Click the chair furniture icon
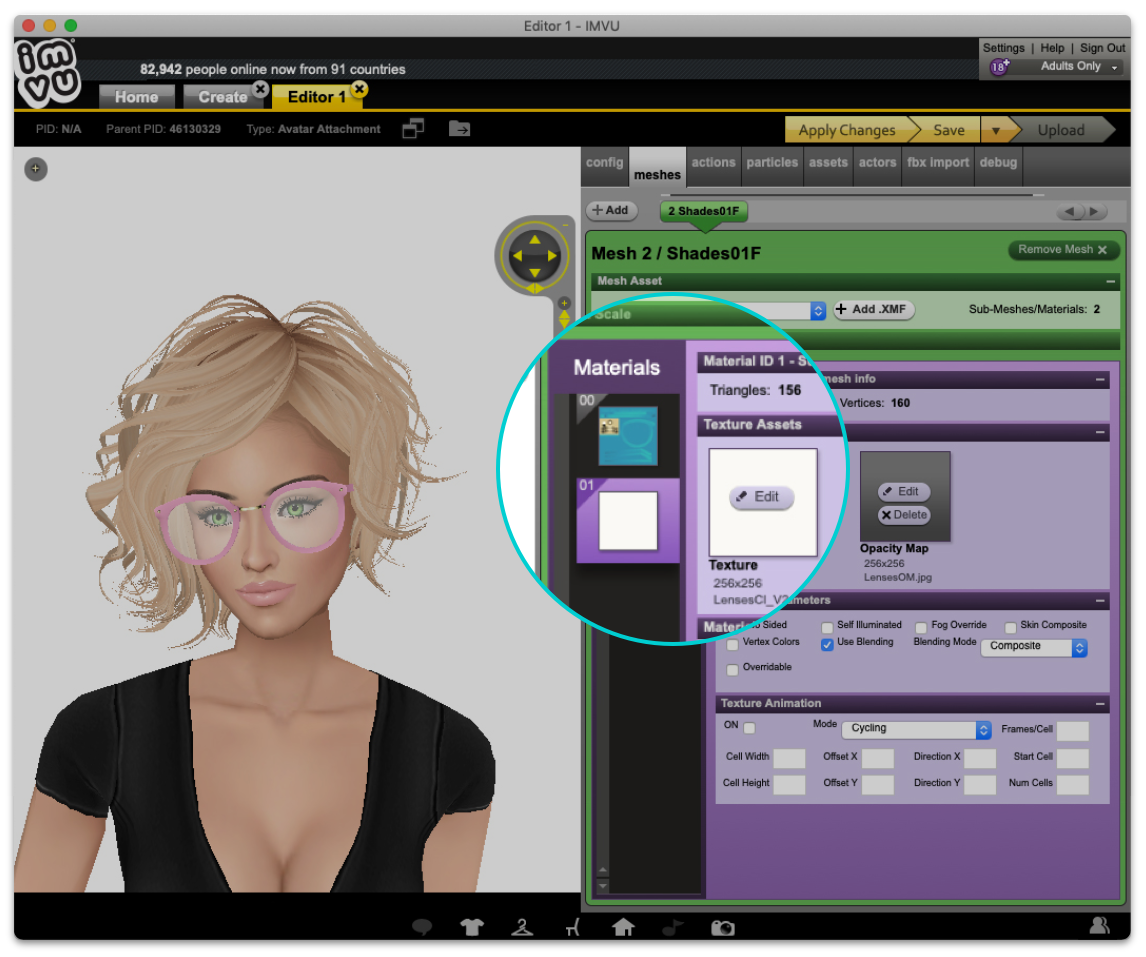 coord(572,927)
